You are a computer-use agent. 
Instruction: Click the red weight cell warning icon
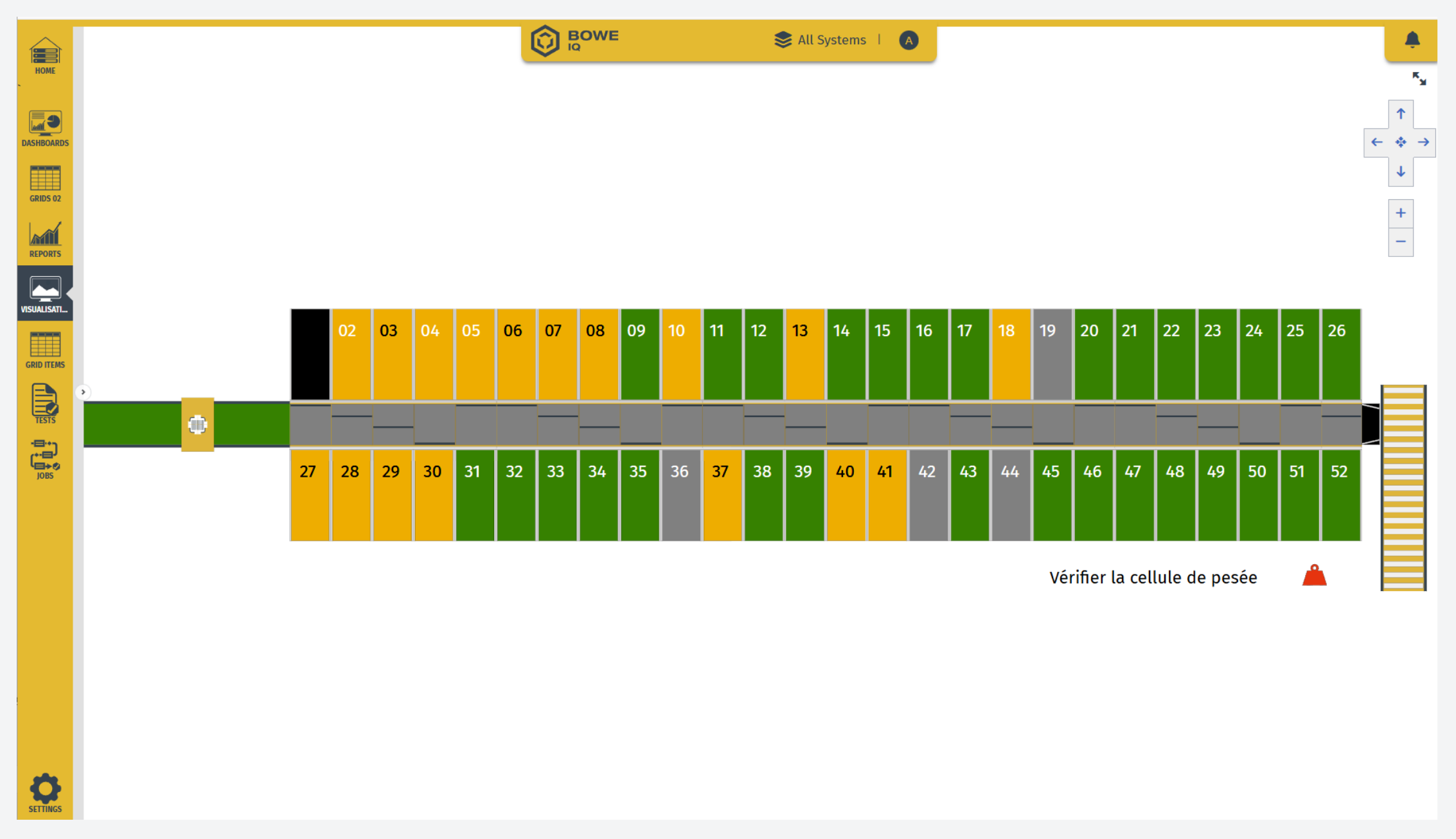click(x=1314, y=576)
